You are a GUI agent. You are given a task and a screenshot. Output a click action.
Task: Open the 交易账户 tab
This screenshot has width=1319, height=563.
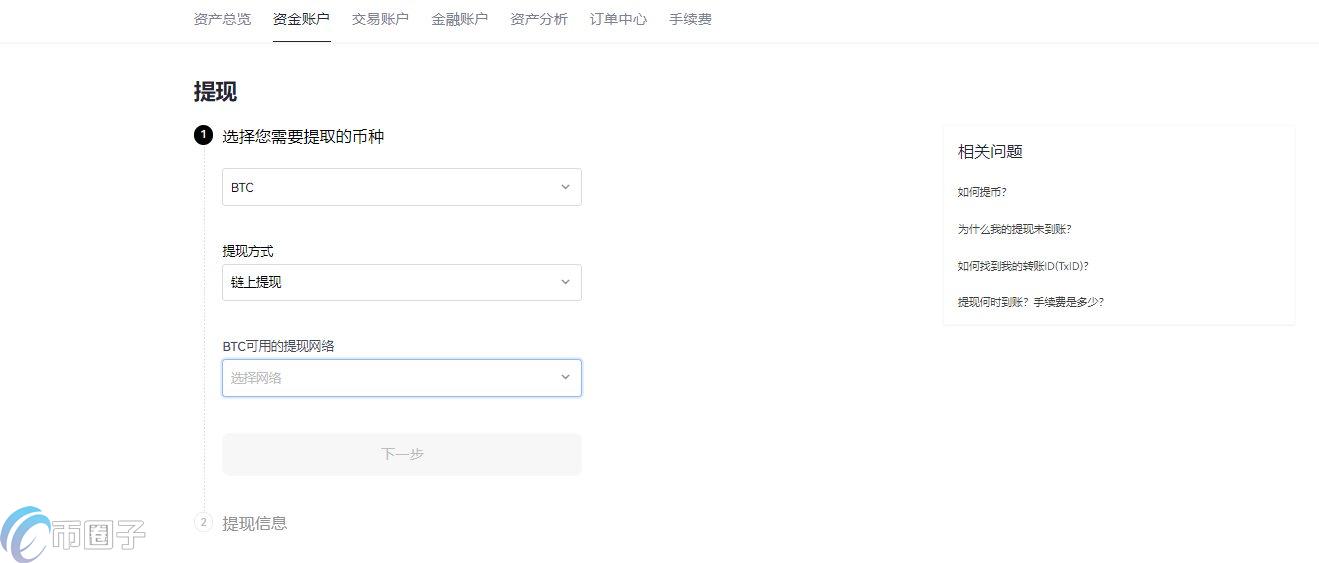point(380,19)
